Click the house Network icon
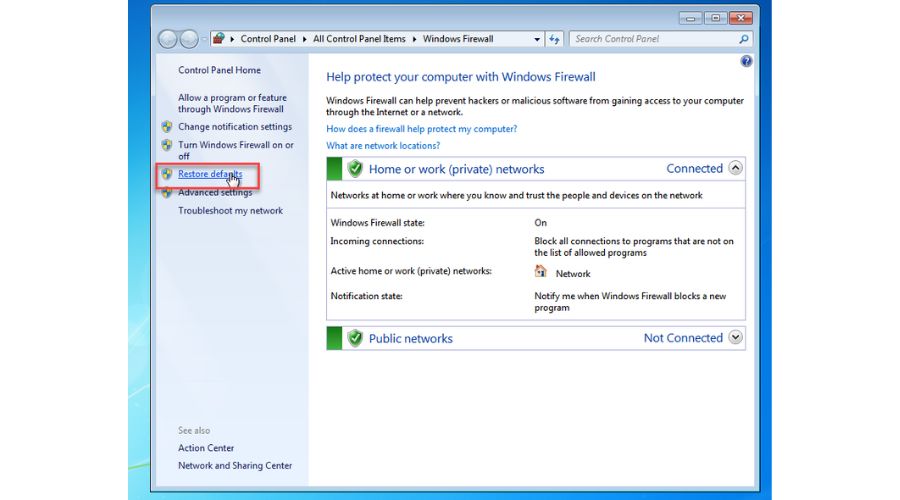This screenshot has width=900, height=500. (540, 271)
